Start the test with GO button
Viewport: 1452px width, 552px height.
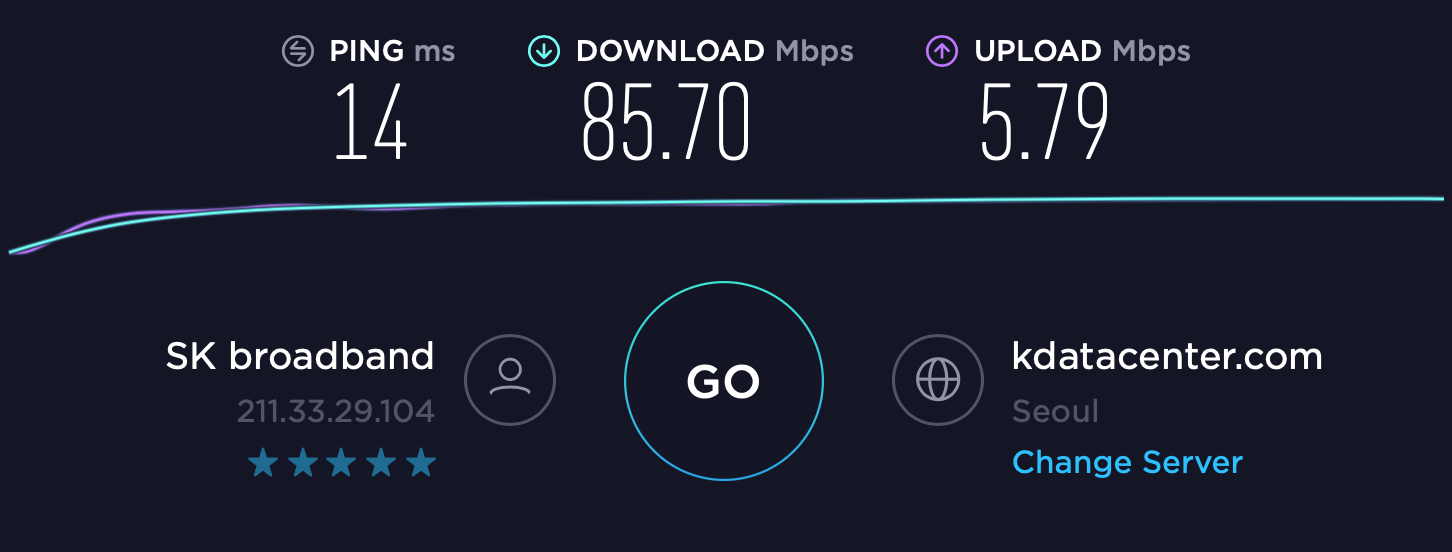point(724,381)
